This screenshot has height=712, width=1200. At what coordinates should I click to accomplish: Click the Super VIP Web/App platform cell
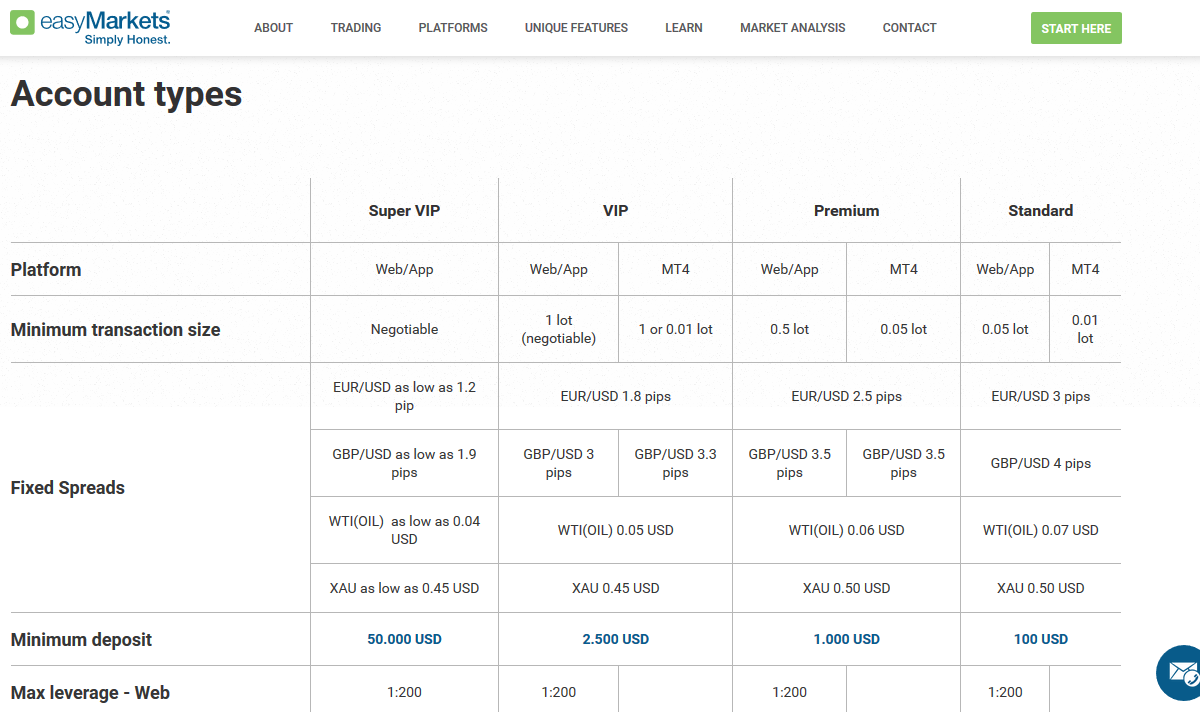coord(404,269)
